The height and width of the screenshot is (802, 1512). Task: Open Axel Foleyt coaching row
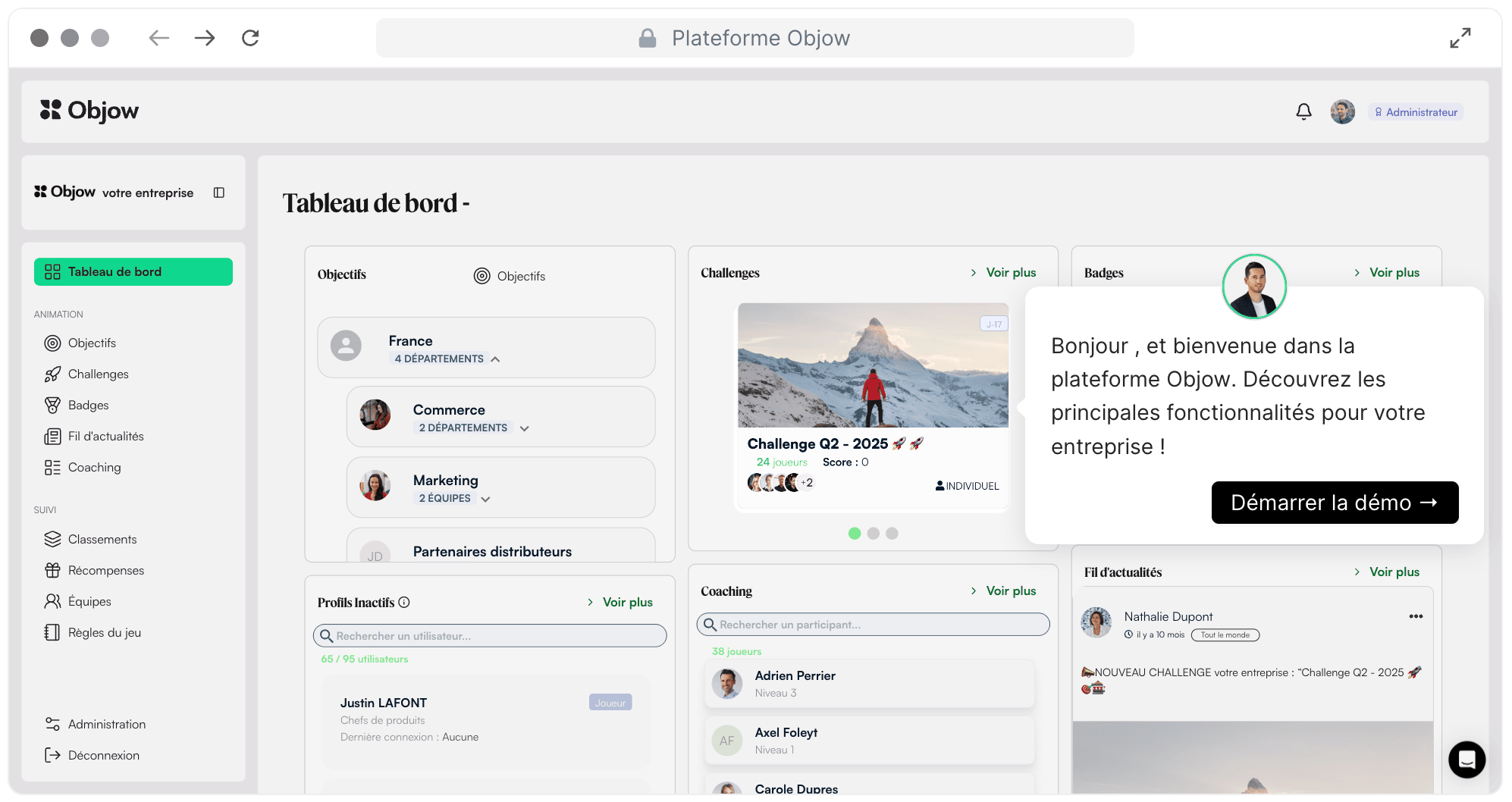(870, 741)
